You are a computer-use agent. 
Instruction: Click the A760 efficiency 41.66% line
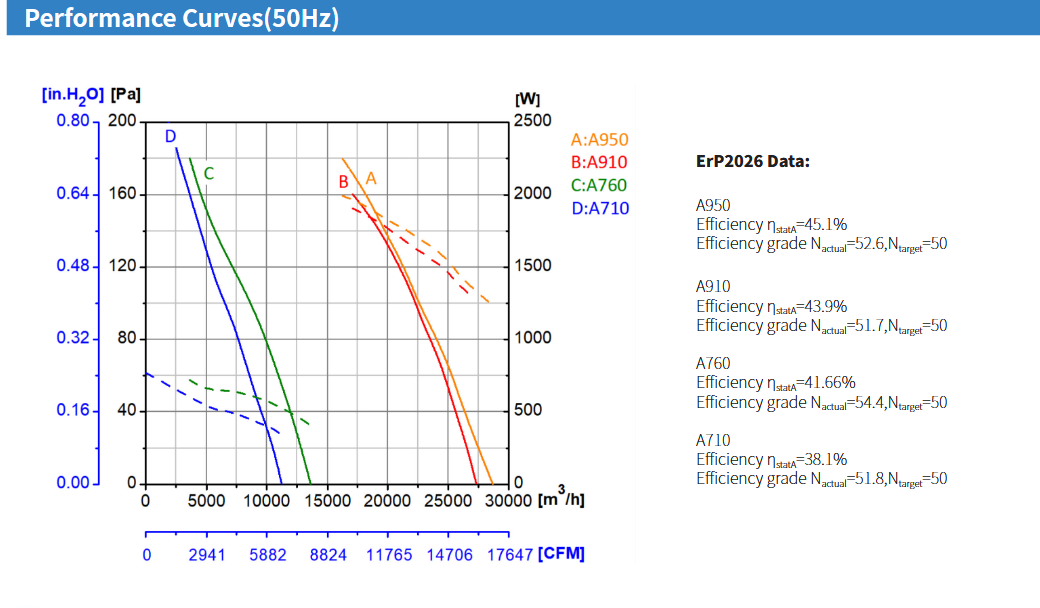tap(775, 383)
